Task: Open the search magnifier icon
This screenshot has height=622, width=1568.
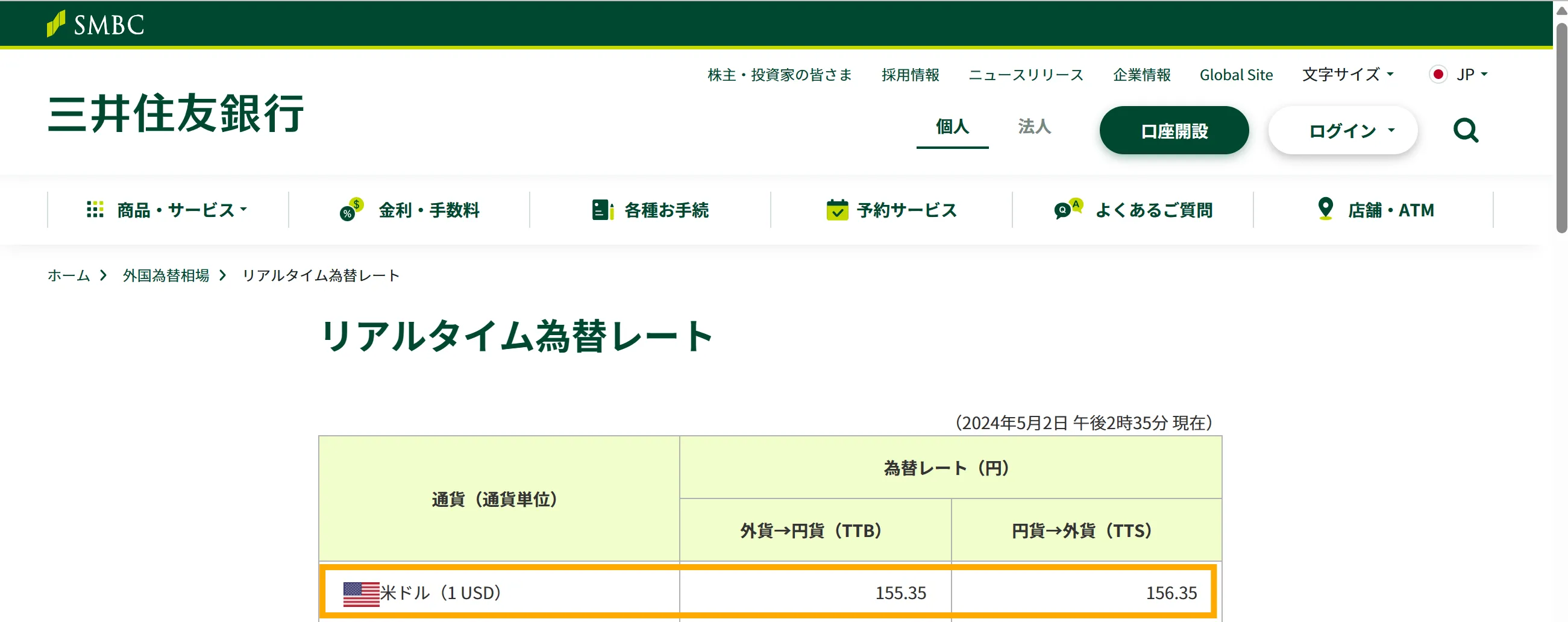Action: tap(1466, 130)
